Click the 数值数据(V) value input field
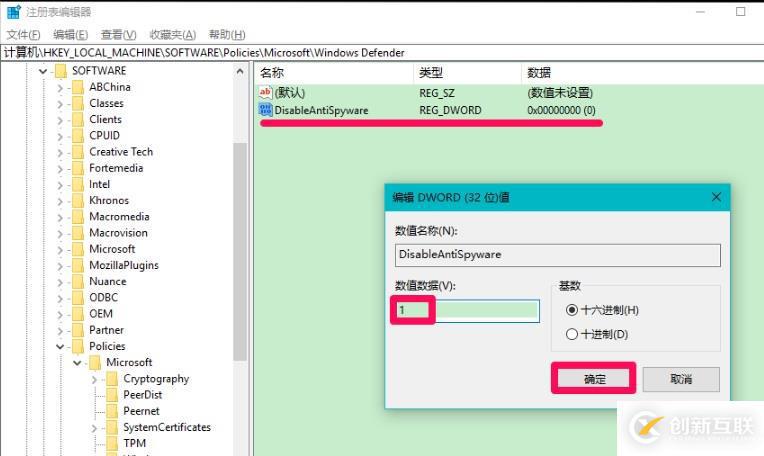Viewport: 764px width, 456px height. [467, 310]
